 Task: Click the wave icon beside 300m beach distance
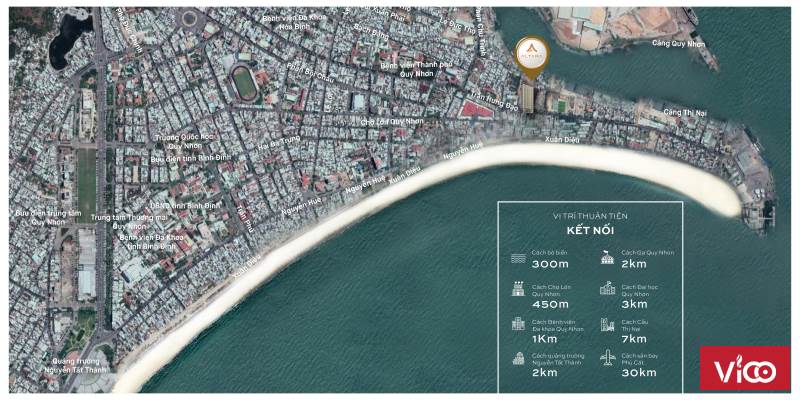click(518, 257)
